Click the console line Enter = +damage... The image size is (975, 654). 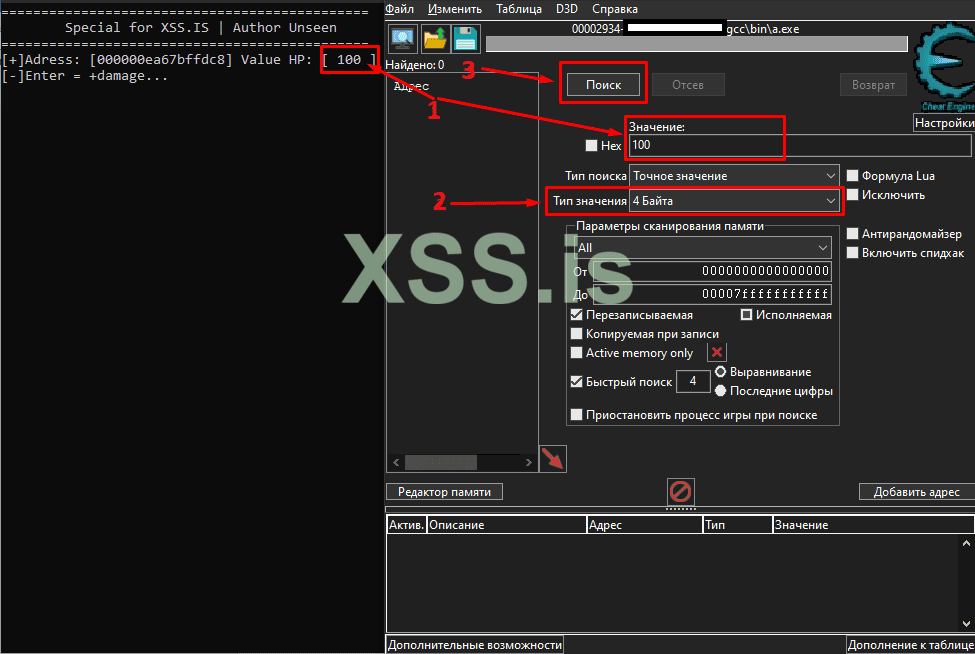[85, 76]
